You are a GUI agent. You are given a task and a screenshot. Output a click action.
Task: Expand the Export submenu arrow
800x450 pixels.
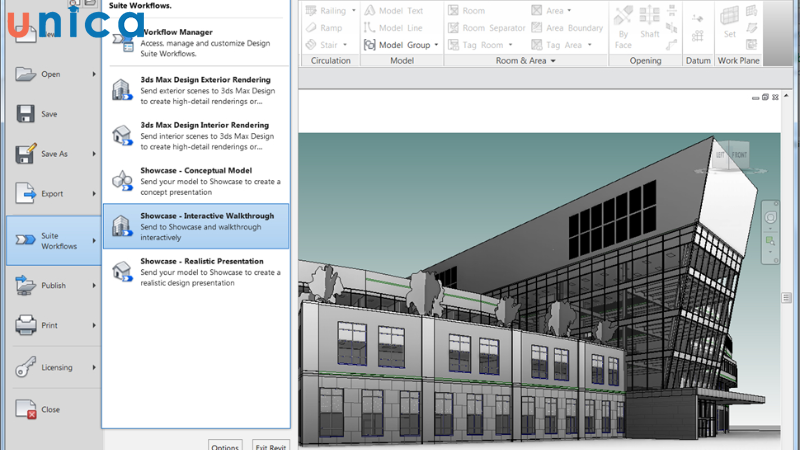(x=94, y=193)
